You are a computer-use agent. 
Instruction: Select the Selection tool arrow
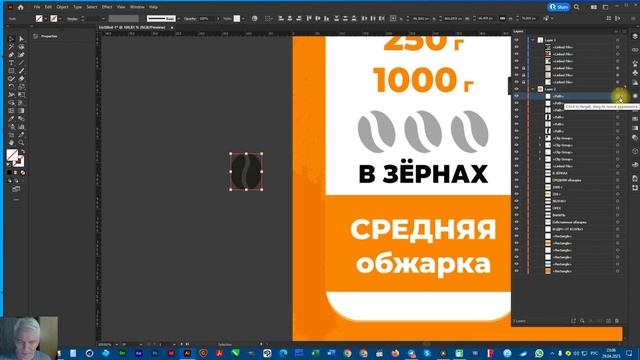tap(11, 39)
